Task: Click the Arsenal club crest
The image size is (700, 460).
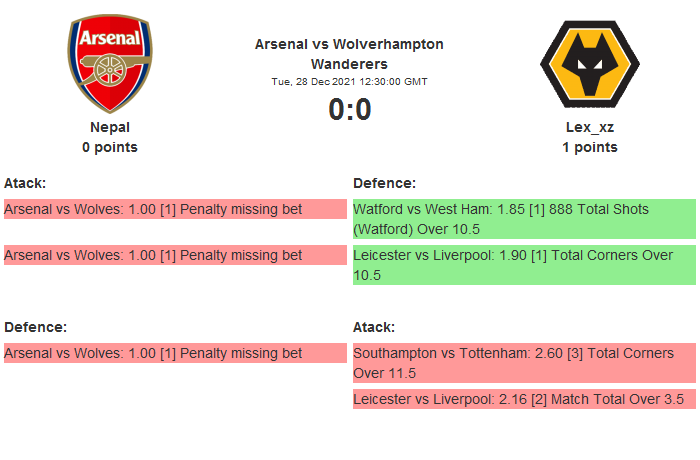Action: point(110,65)
